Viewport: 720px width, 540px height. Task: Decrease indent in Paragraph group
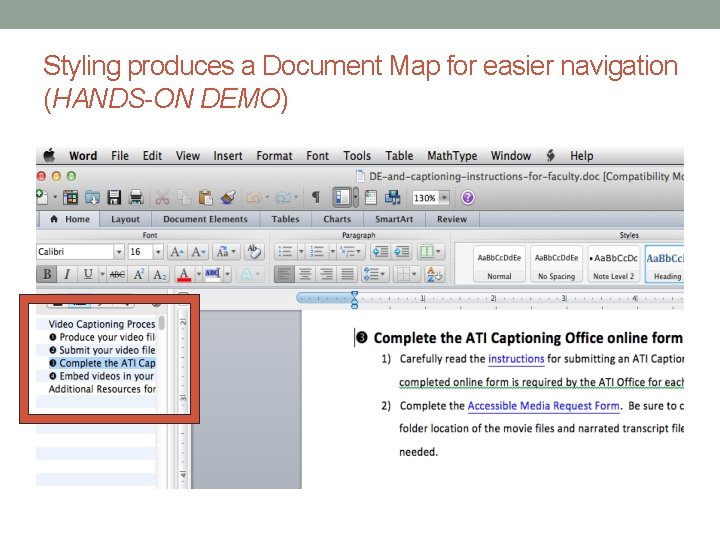[380, 252]
